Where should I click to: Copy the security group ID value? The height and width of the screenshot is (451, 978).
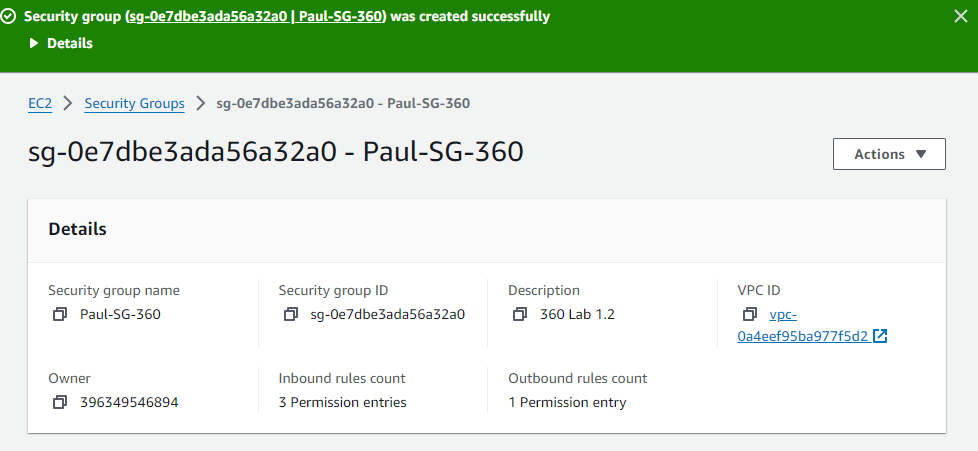pos(291,314)
